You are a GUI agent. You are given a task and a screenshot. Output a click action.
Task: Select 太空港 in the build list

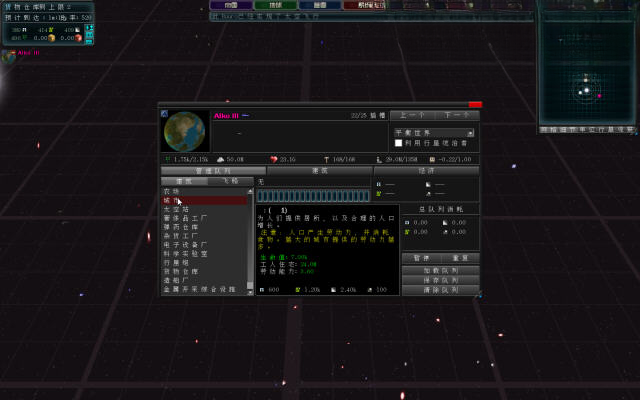pos(204,209)
